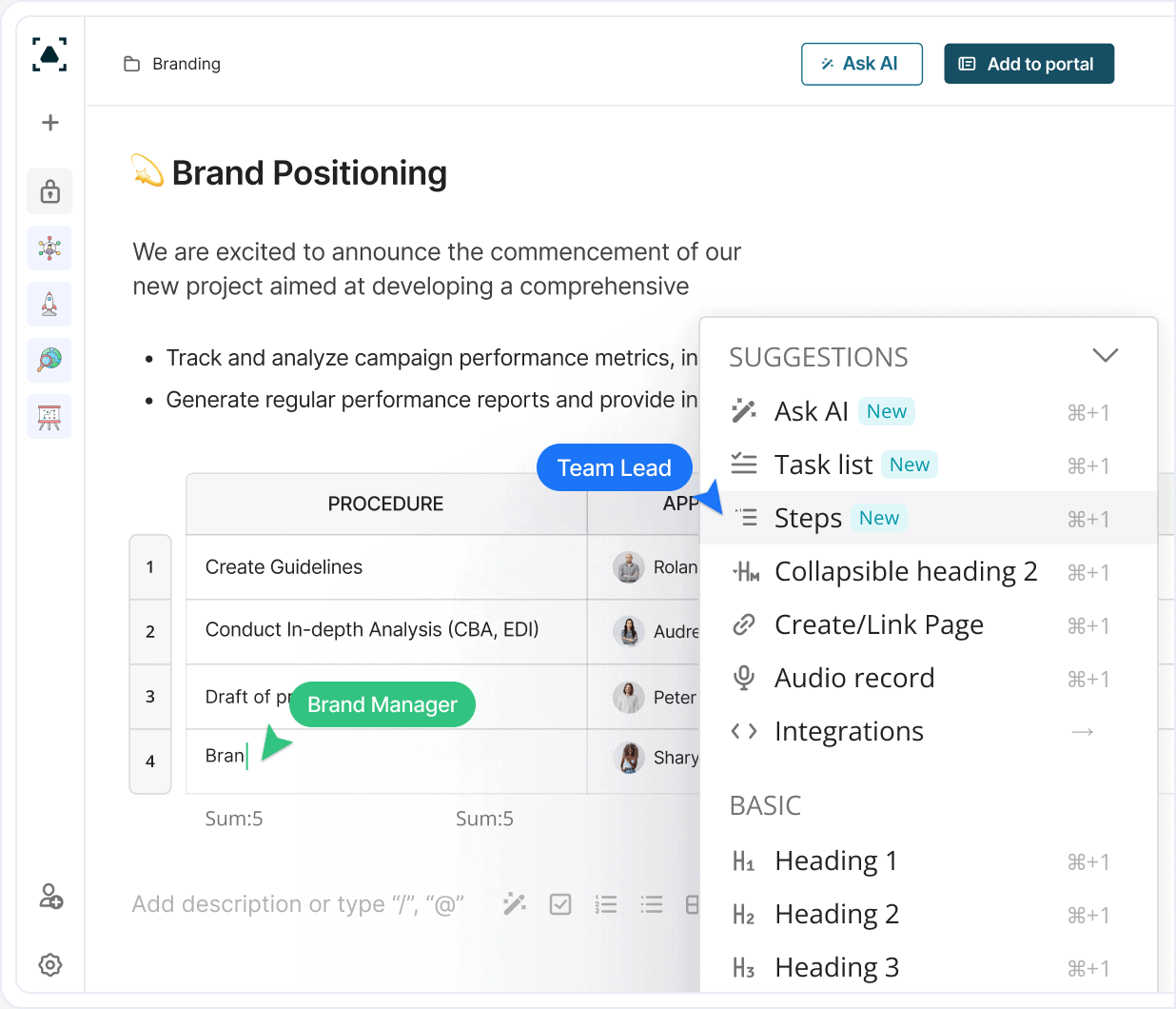1176x1009 pixels.
Task: Open the rocket workspace icon in sidebar
Action: click(x=49, y=305)
